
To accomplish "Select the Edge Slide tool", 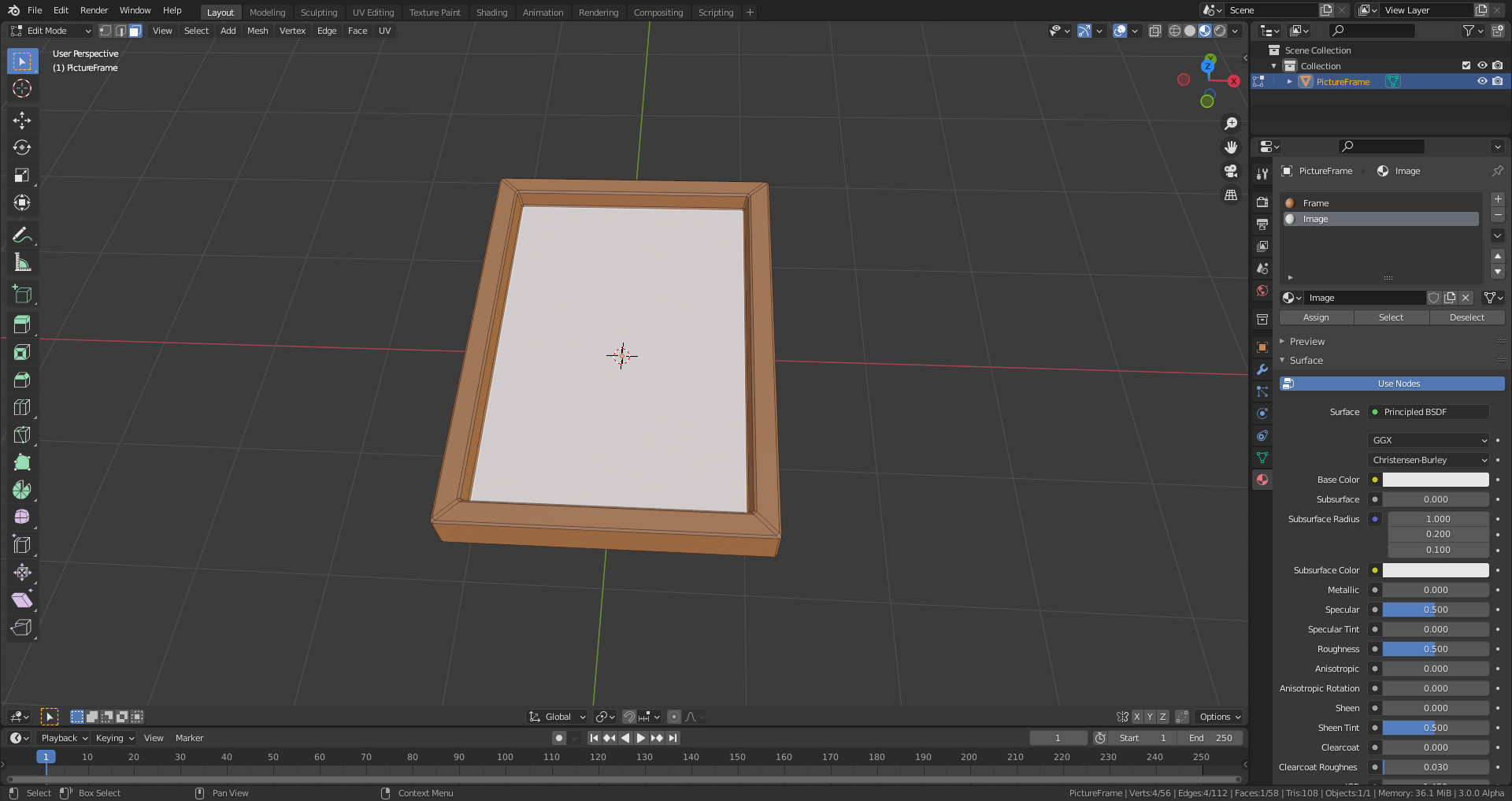I will coord(22,545).
